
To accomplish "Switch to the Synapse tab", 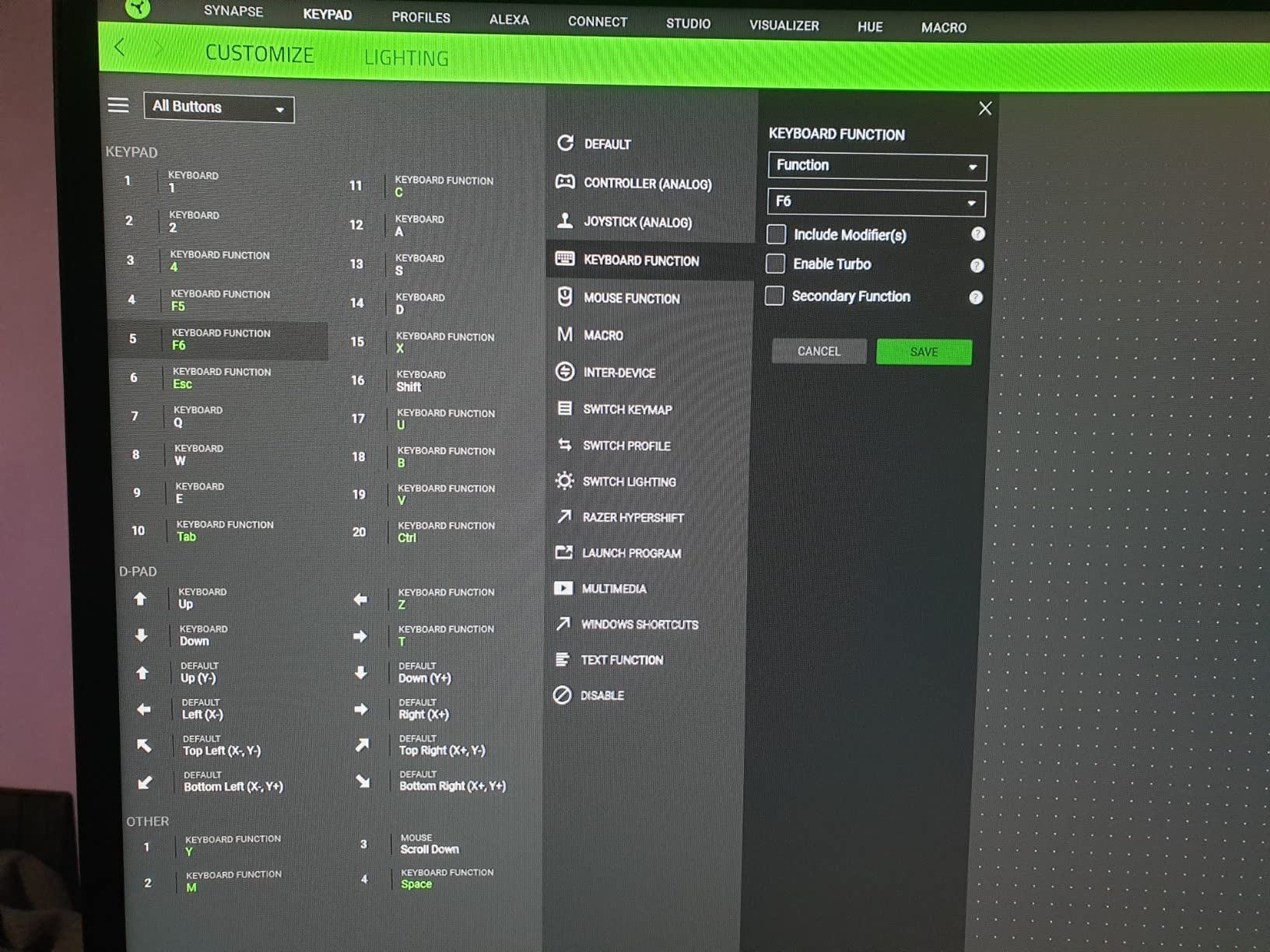I will (233, 11).
